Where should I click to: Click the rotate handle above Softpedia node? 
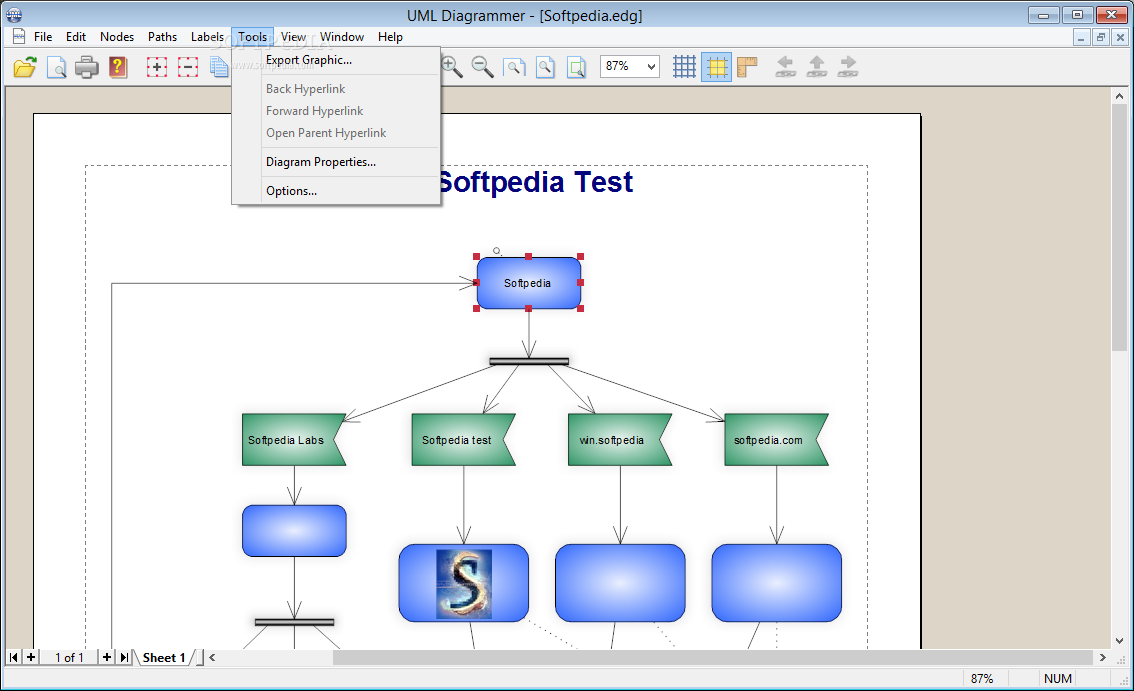(496, 251)
